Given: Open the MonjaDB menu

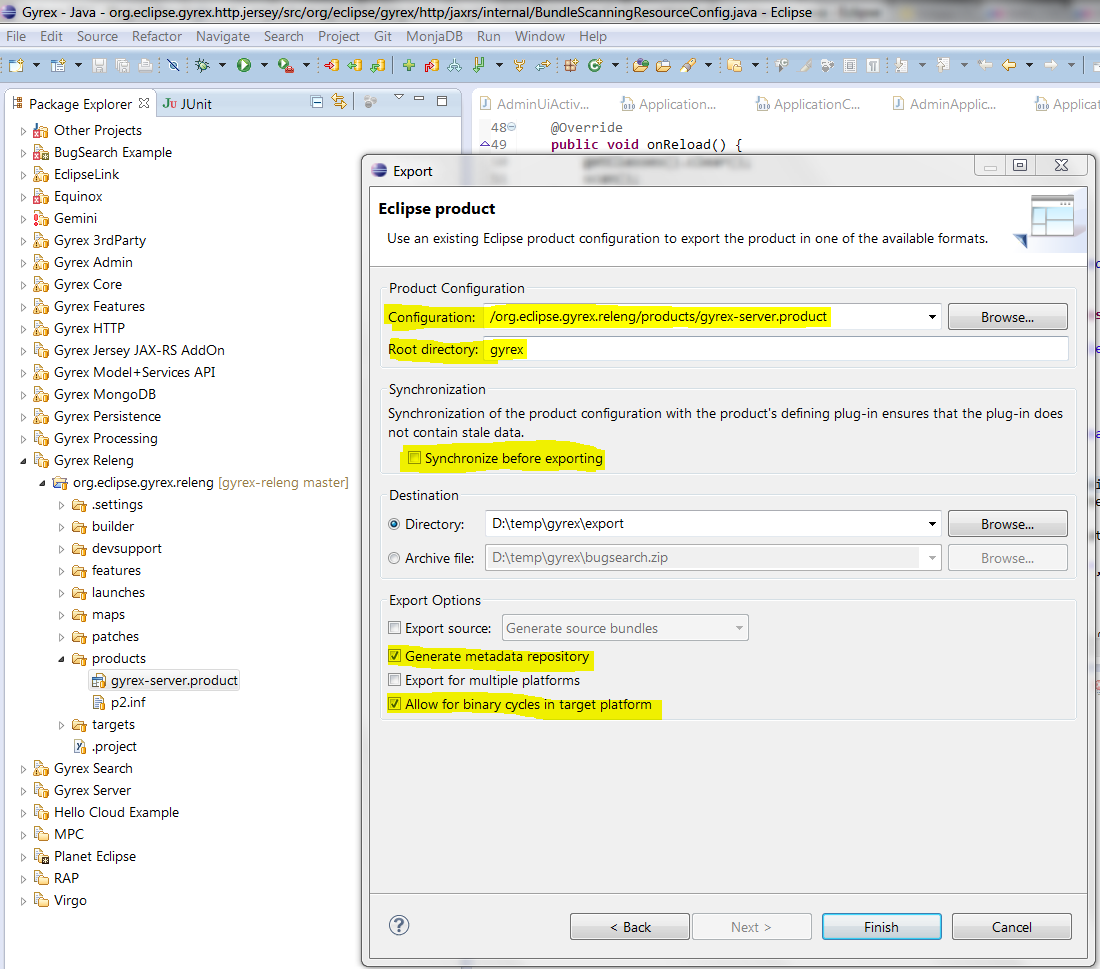Looking at the screenshot, I should tap(434, 36).
